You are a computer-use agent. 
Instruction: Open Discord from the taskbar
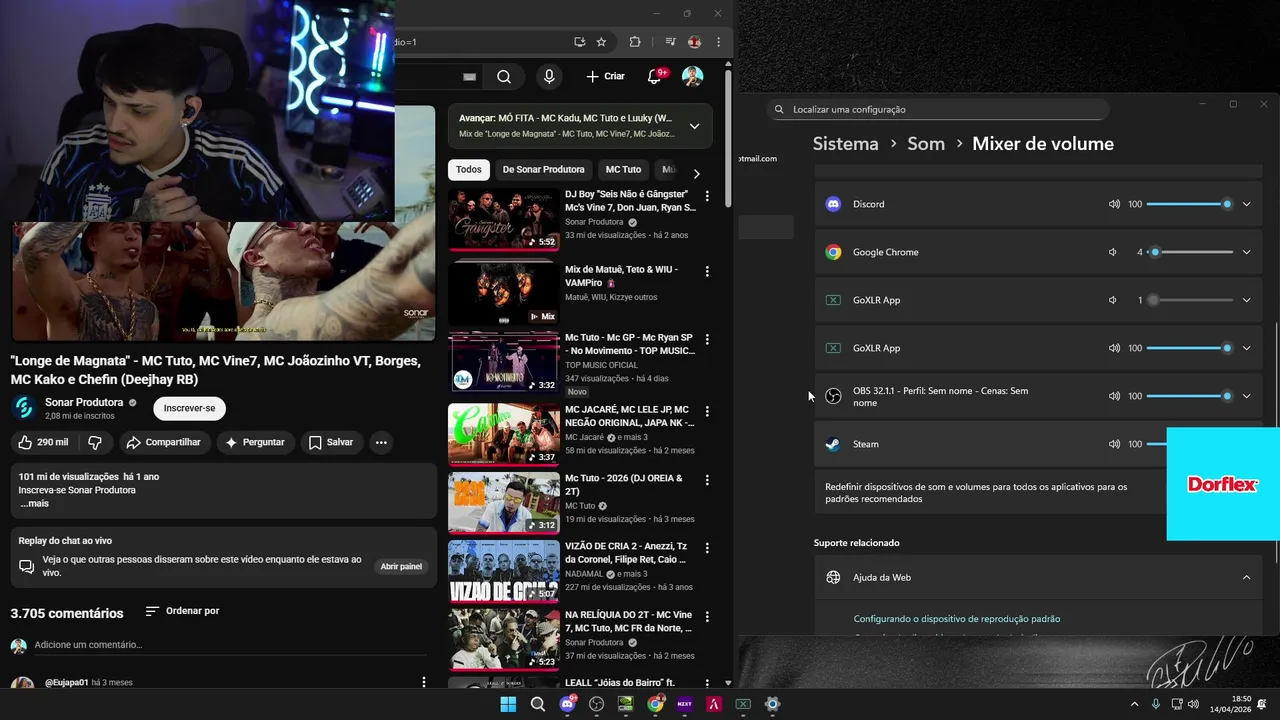coord(568,704)
